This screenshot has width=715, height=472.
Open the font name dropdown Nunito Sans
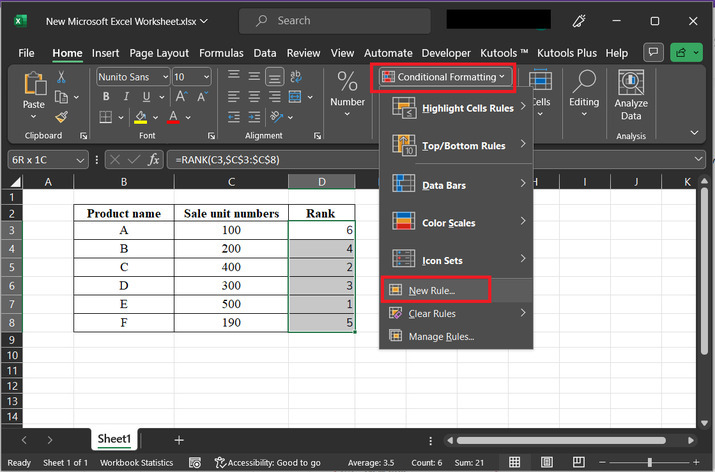click(x=131, y=76)
